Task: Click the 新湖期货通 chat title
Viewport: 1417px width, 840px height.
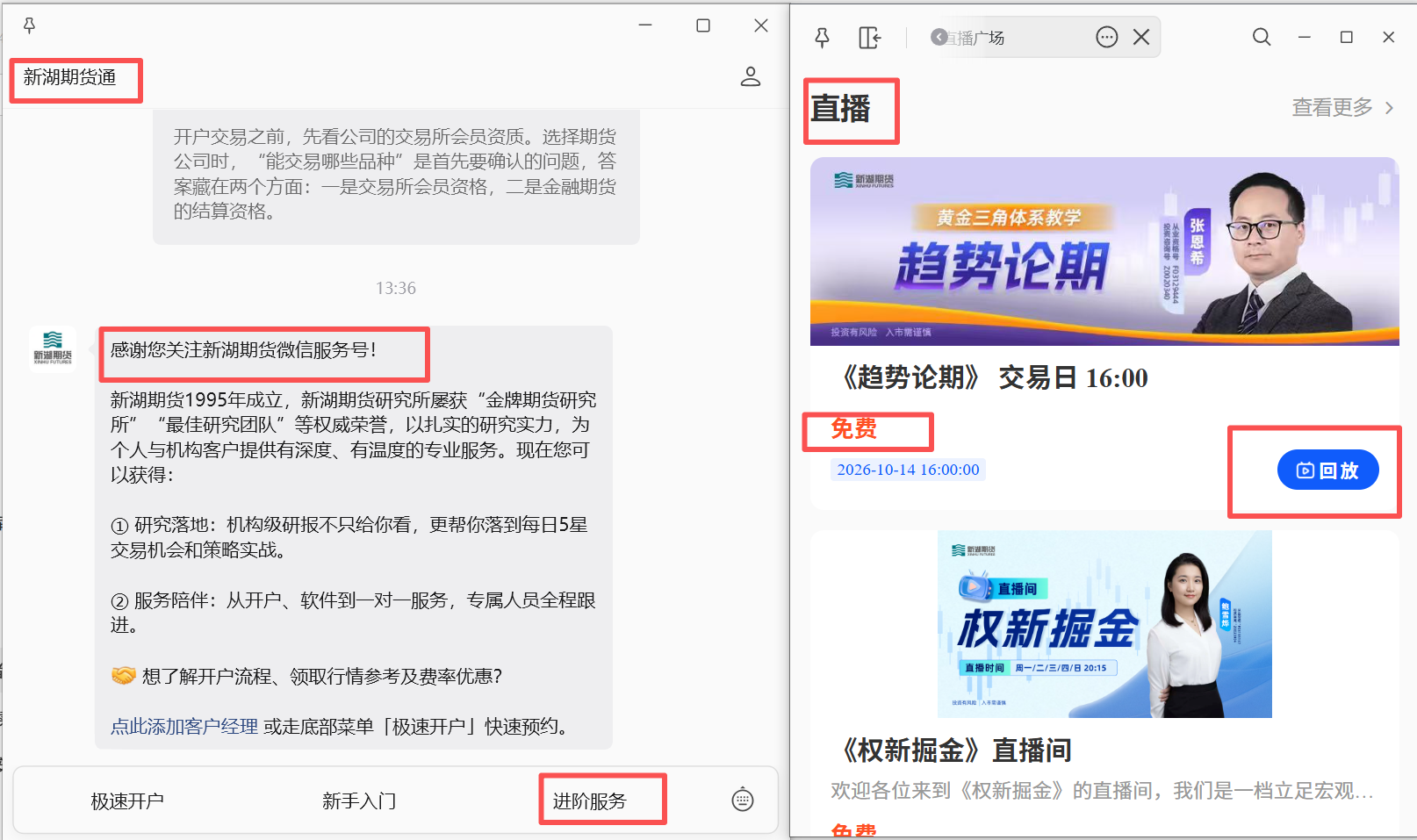Action: (70, 77)
